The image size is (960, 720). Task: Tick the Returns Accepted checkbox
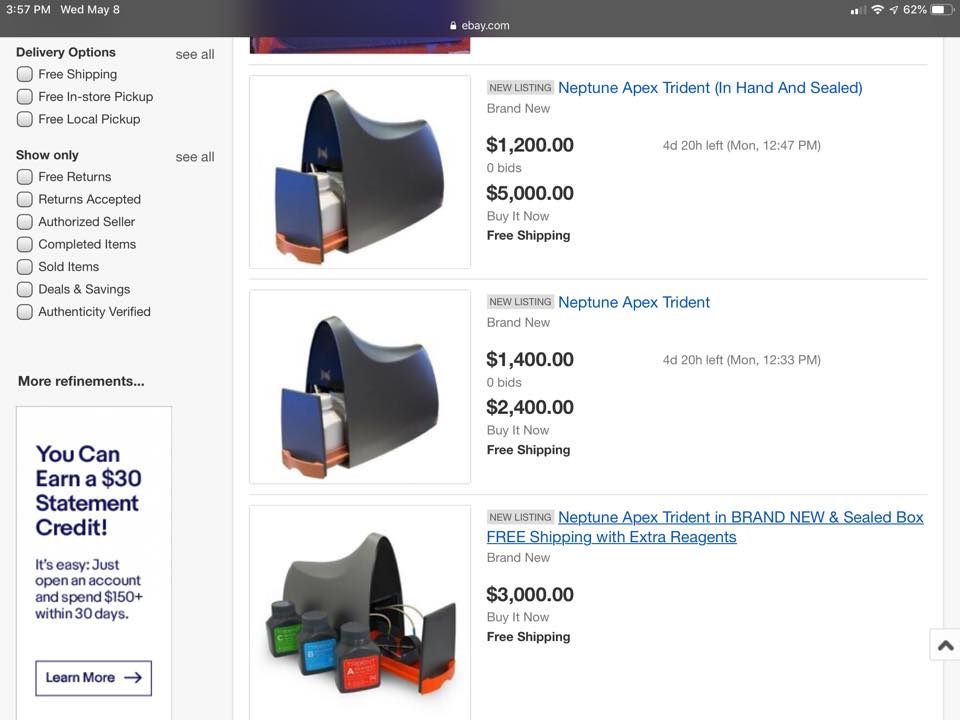(x=24, y=200)
